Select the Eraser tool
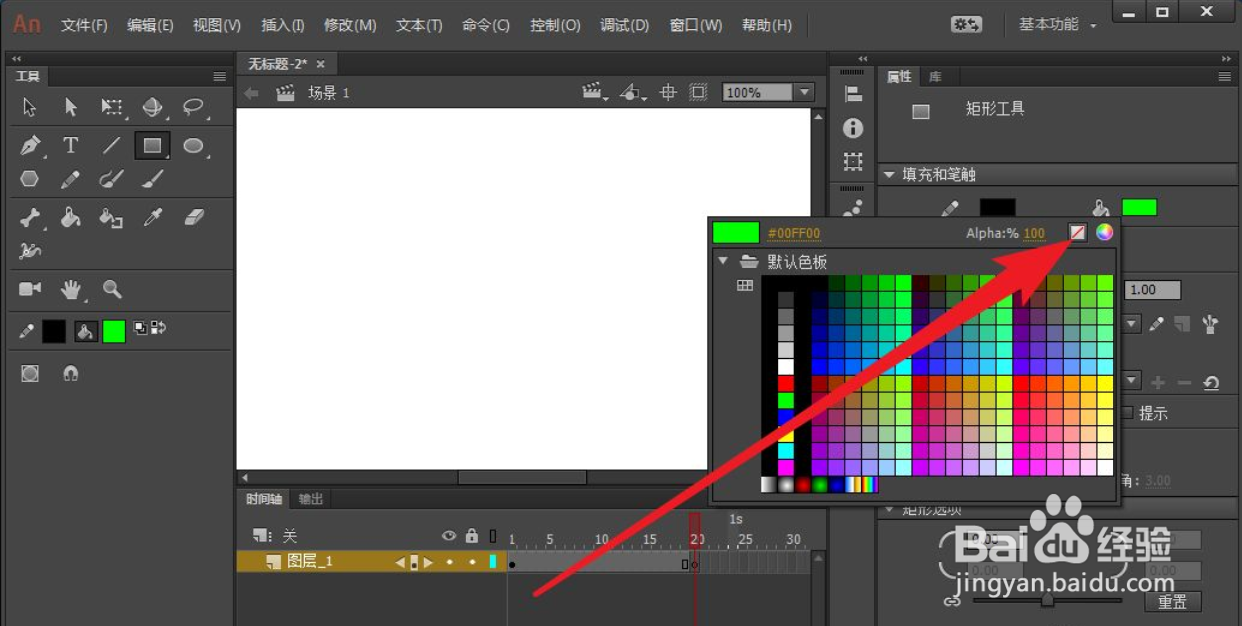 192,217
